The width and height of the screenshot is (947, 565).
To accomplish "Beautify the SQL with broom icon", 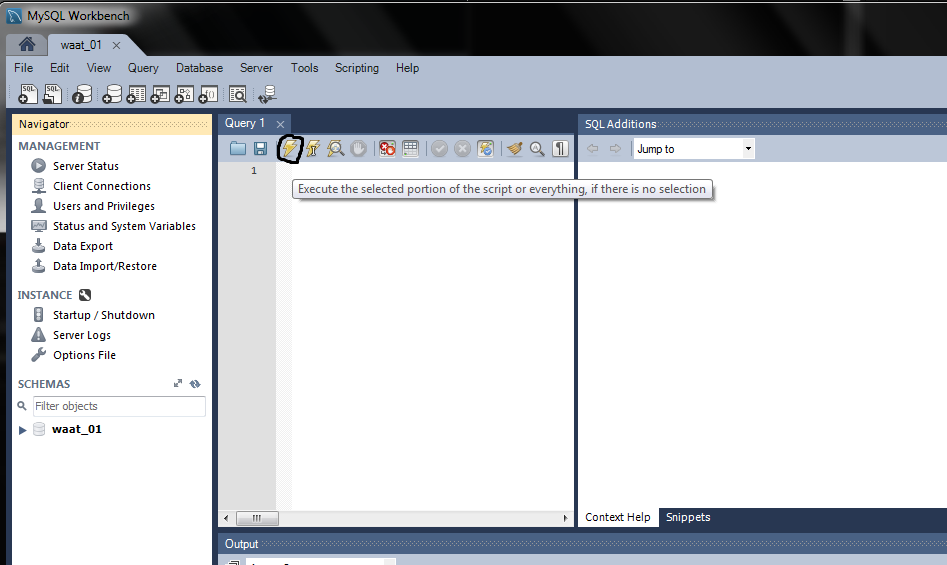I will pos(515,148).
